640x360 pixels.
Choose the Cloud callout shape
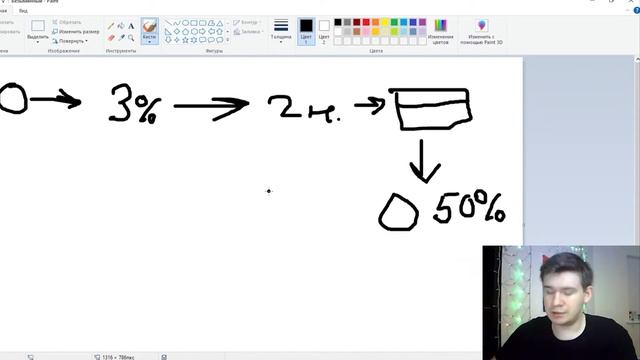[x=220, y=40]
